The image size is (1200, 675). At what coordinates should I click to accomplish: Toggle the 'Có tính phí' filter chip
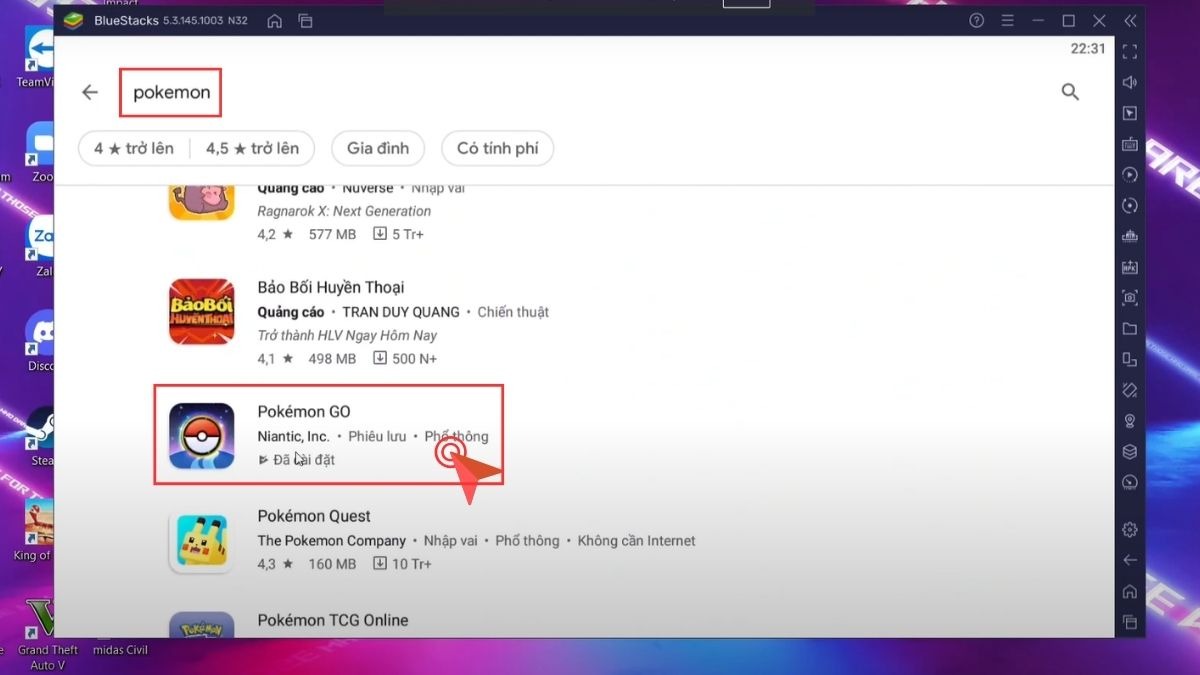coord(498,148)
